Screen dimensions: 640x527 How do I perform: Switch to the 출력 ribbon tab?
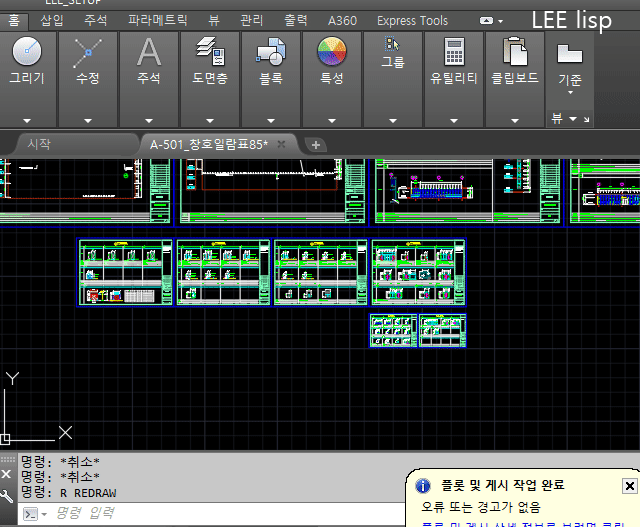pos(296,20)
